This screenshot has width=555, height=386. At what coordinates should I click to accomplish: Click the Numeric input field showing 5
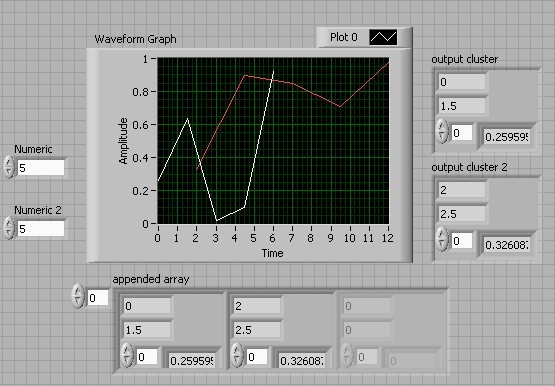pyautogui.click(x=41, y=168)
